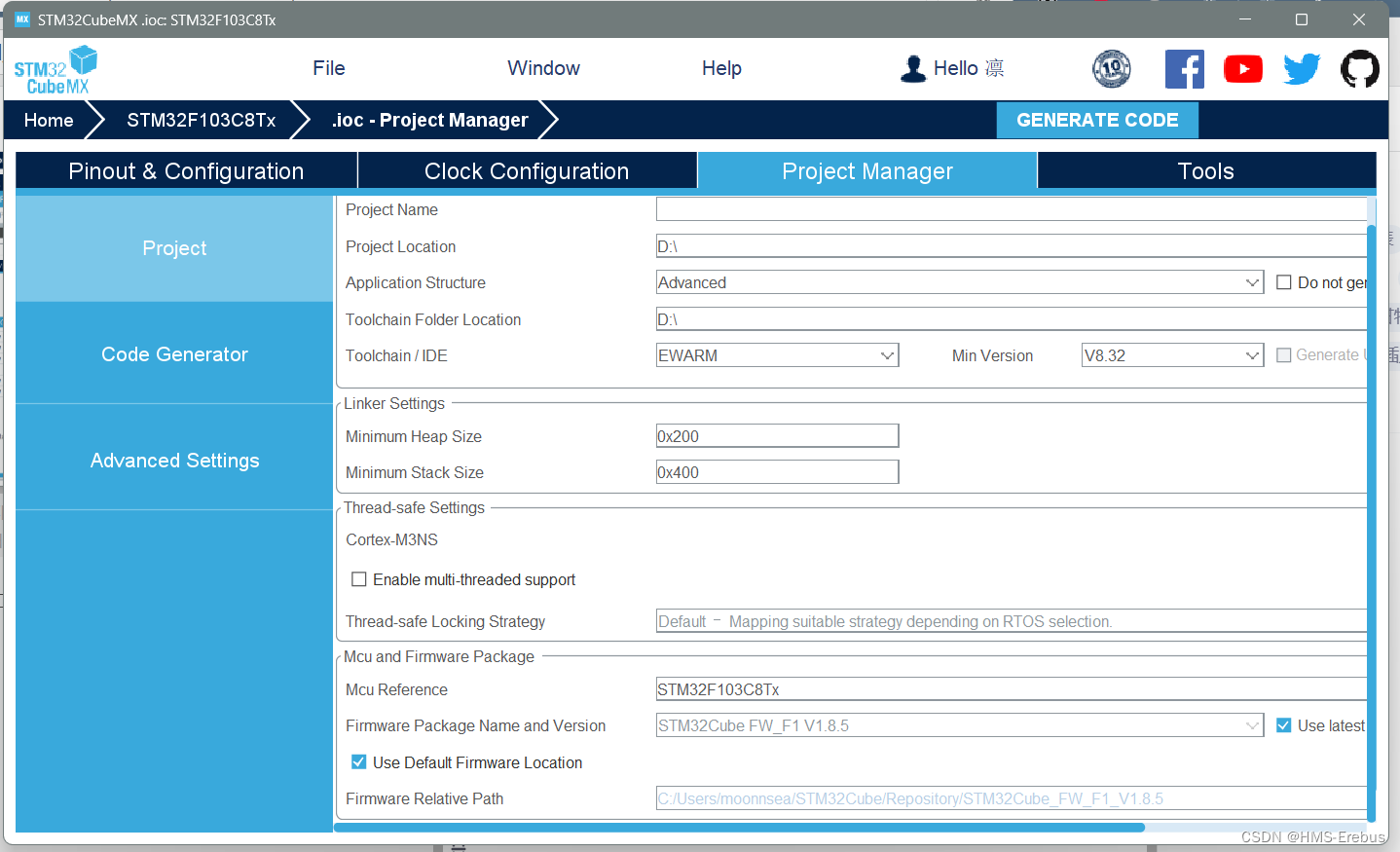Click the .ioc - Project Manager breadcrumb
Screen dimensions: 1400x852
pos(429,120)
